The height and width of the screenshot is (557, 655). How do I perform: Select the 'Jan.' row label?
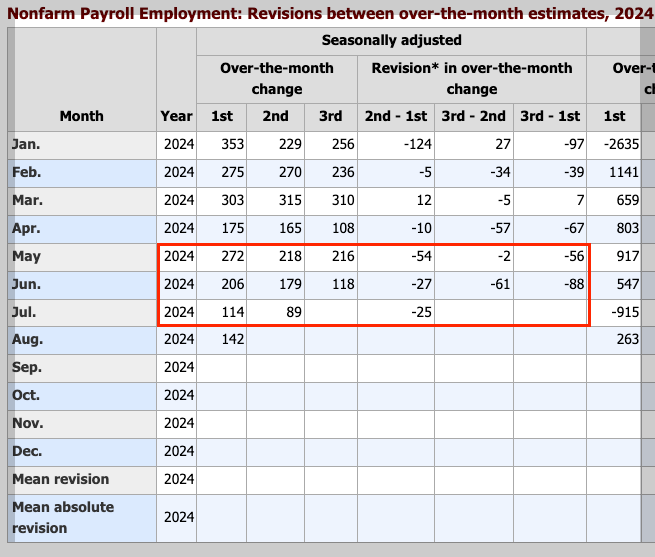[26, 144]
